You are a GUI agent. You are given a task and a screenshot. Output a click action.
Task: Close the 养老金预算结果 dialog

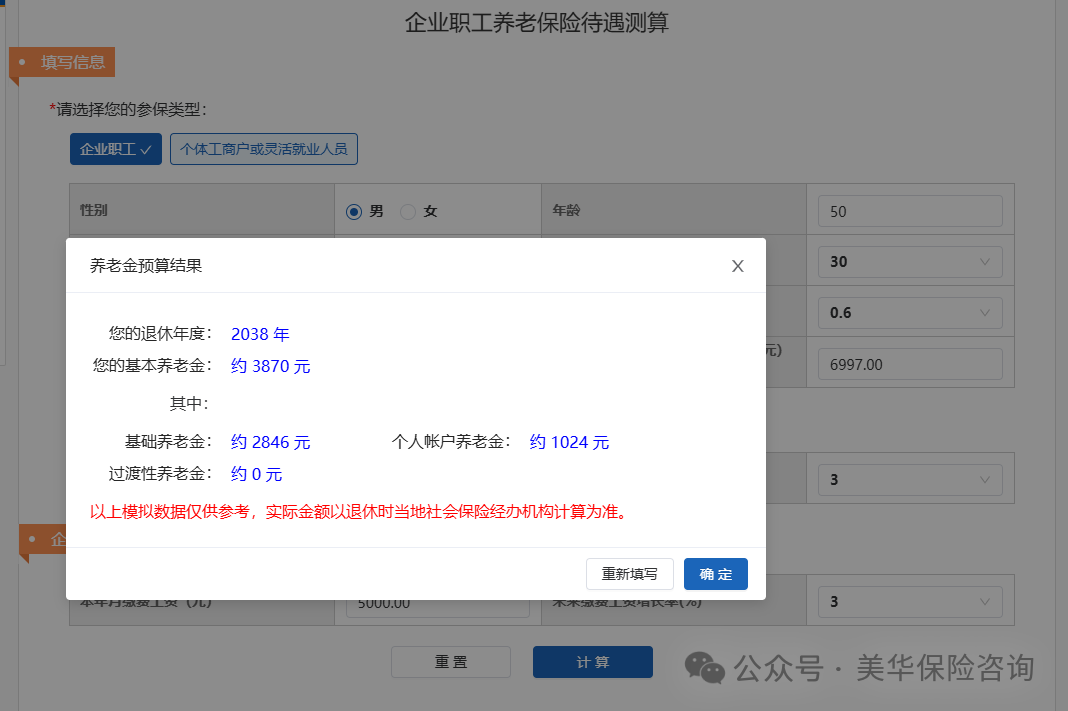tap(738, 266)
